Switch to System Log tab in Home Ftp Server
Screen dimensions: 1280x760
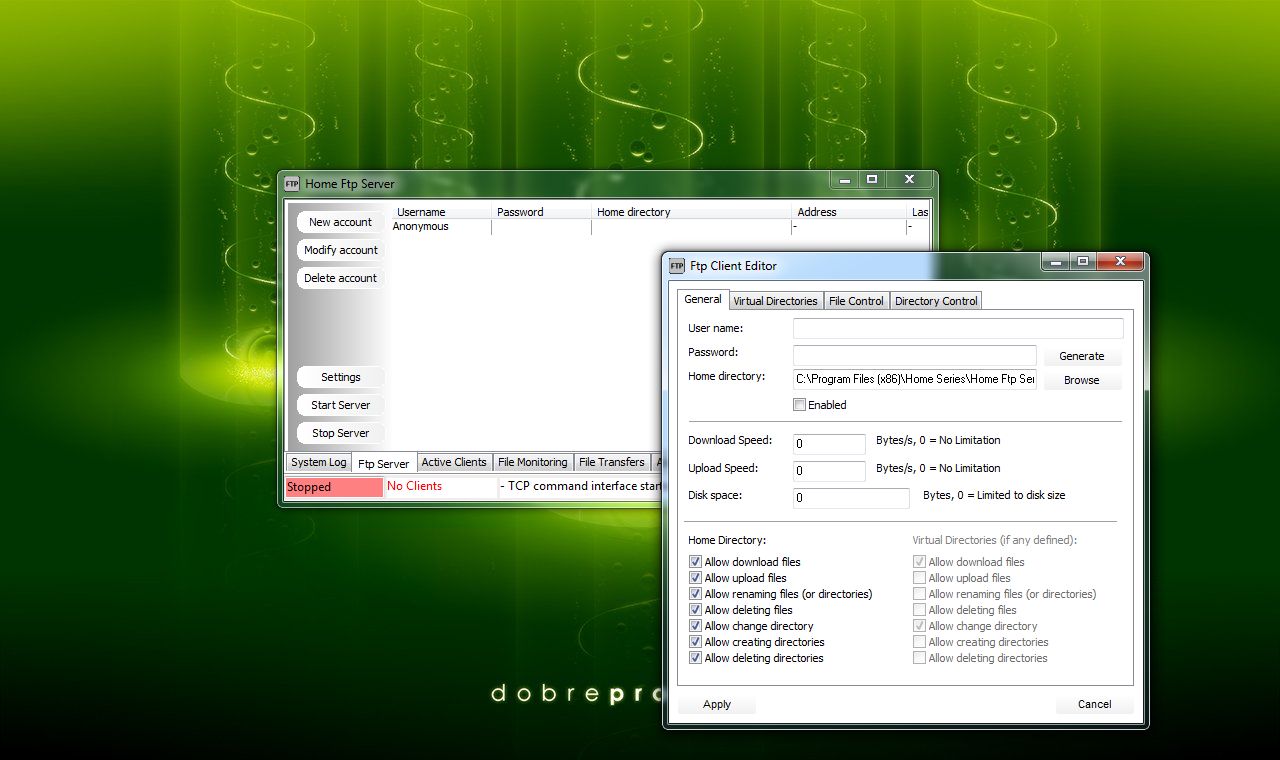(319, 462)
